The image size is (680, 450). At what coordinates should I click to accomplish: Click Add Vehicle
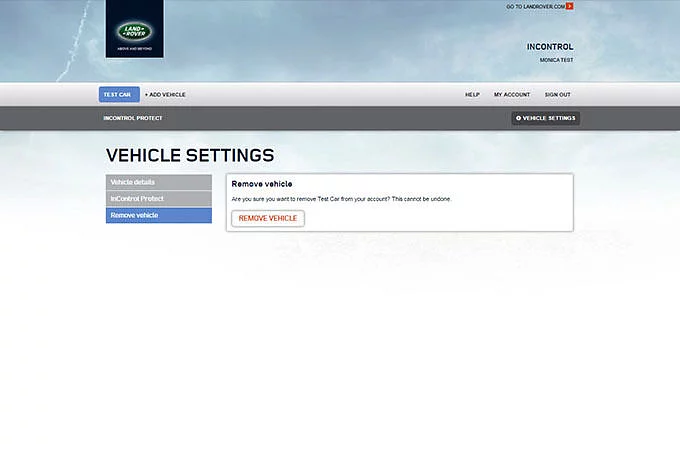click(165, 95)
